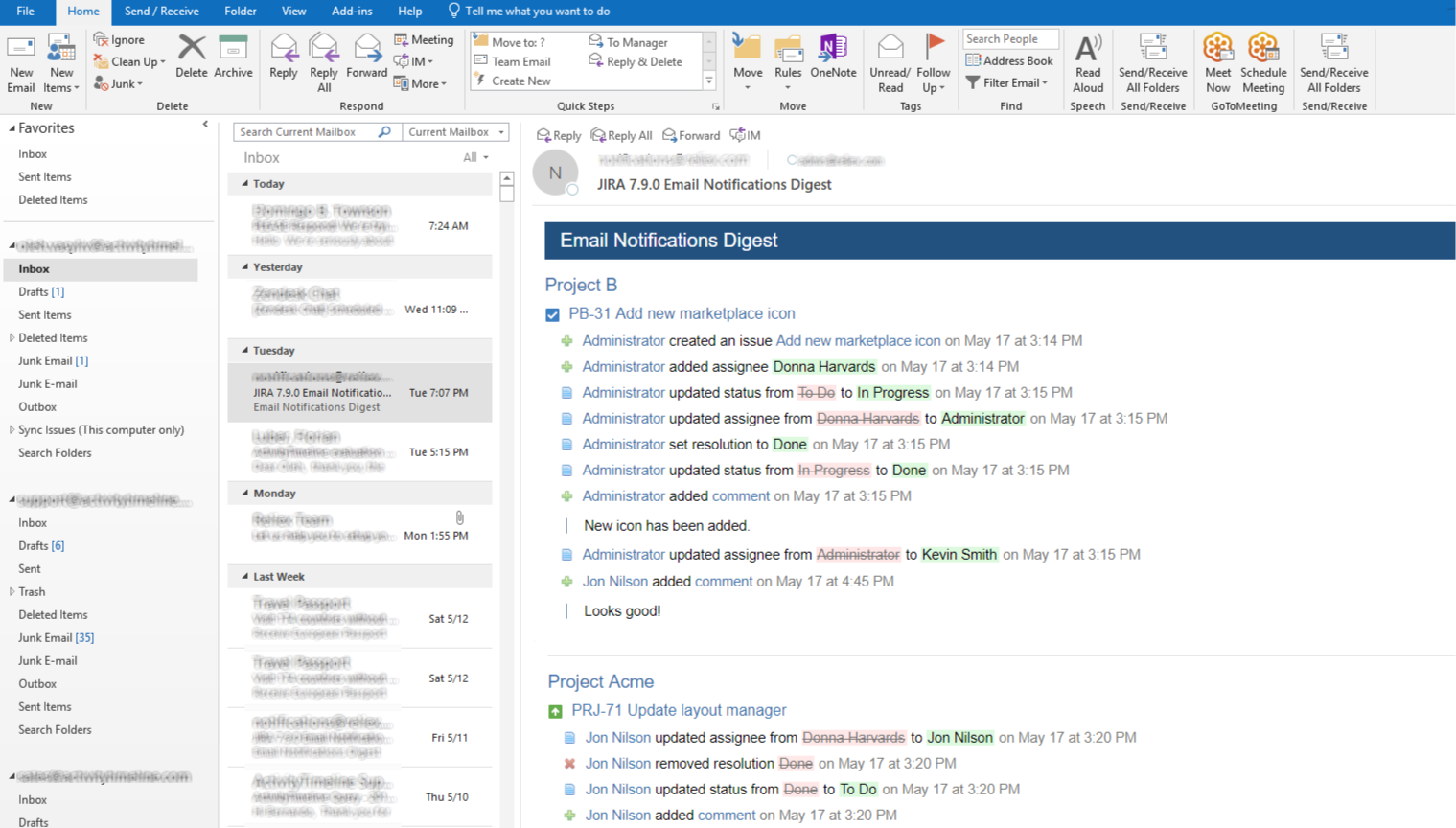Open the All filter dropdown
This screenshot has height=828, width=1456.
(476, 157)
